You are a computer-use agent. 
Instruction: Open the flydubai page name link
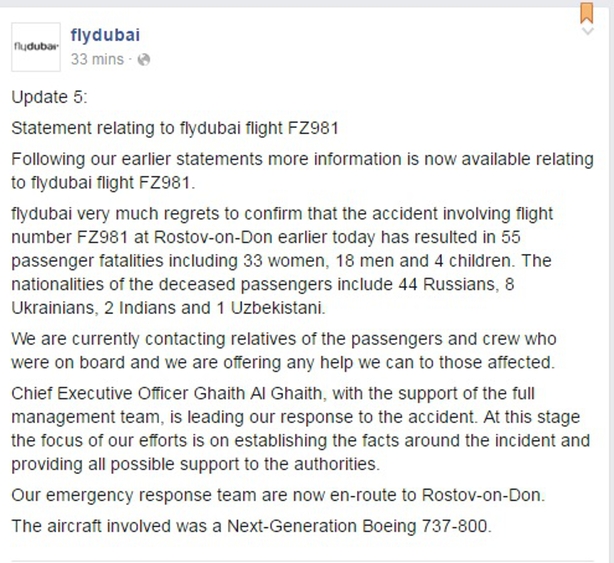point(105,35)
